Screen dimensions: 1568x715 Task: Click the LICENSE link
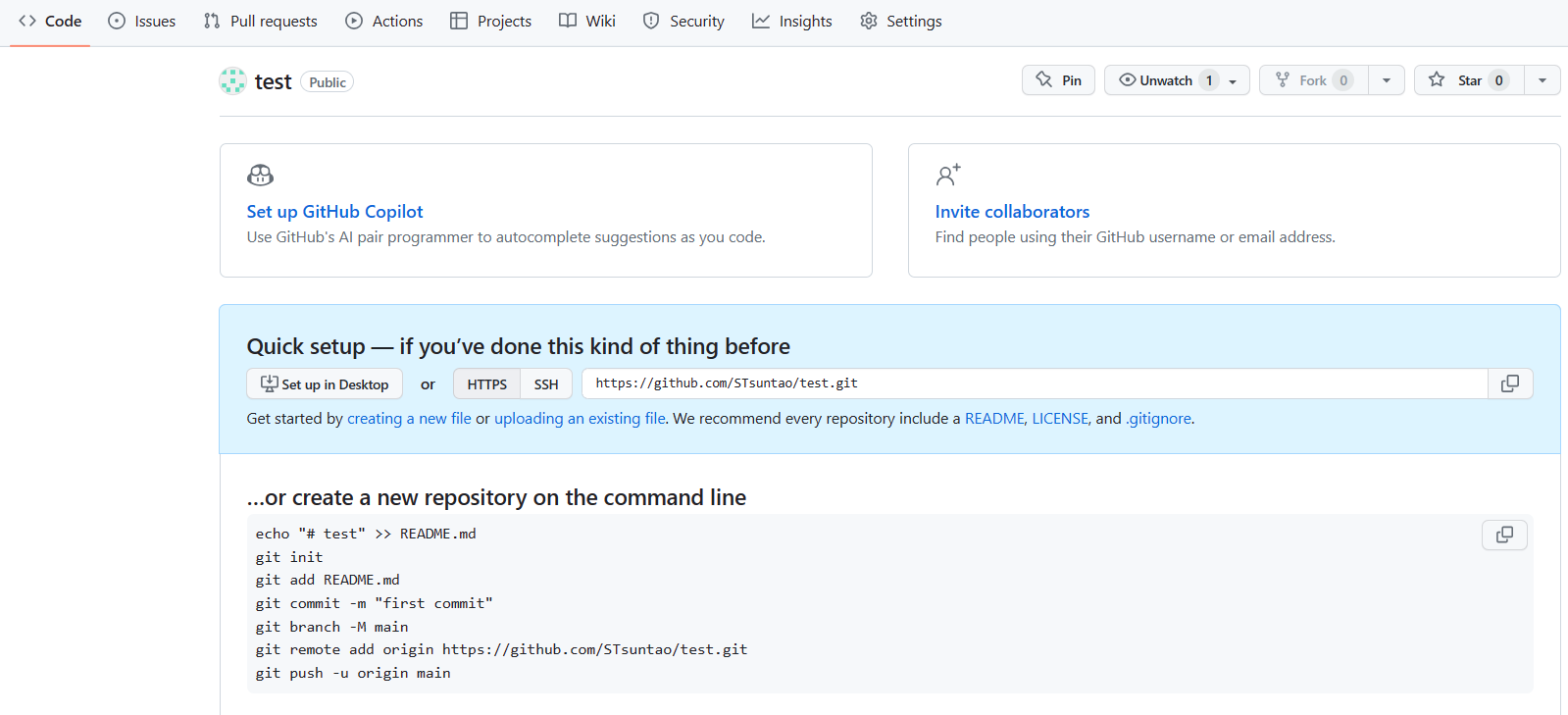(1060, 418)
